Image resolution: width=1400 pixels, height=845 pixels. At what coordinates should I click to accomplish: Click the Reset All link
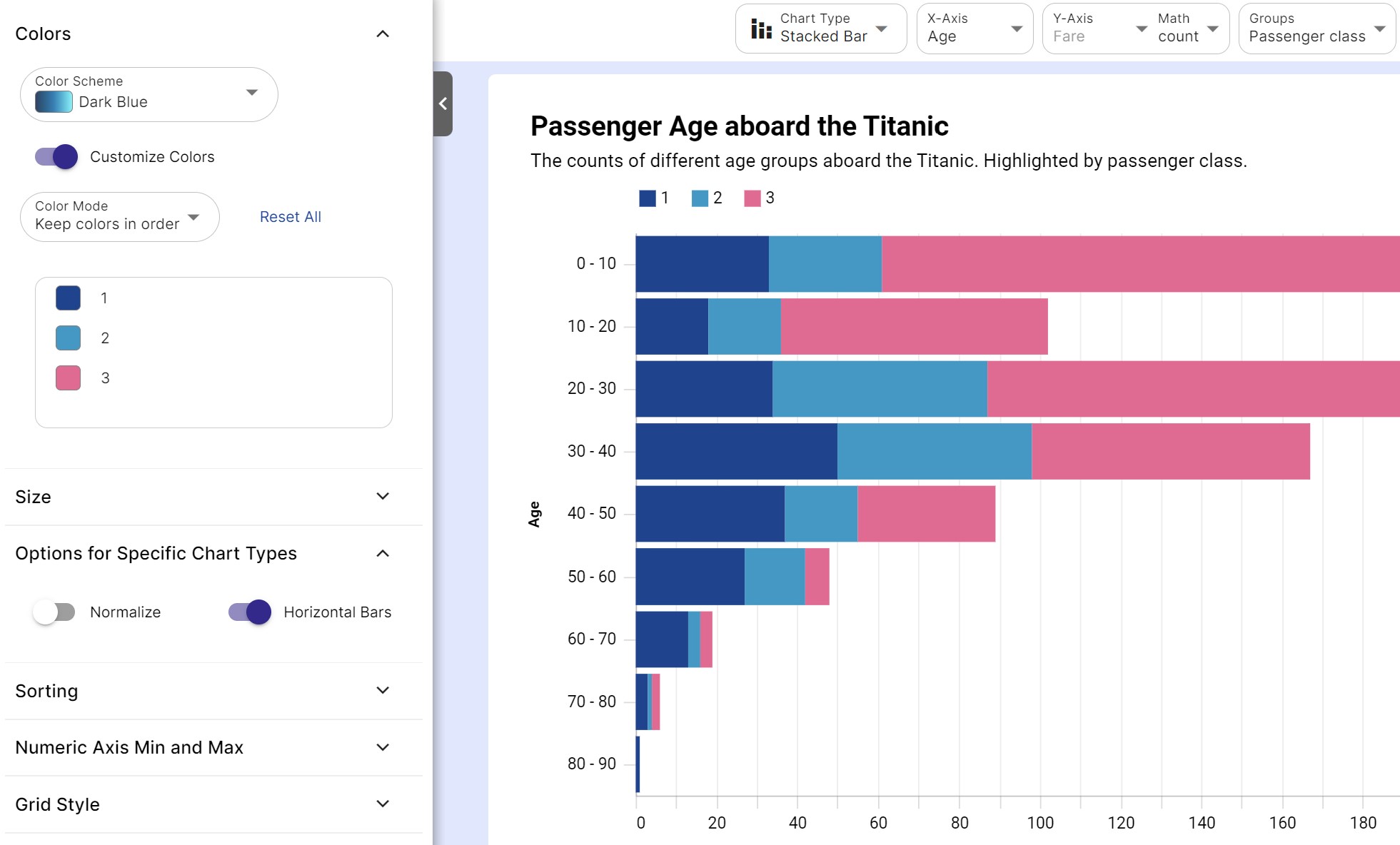(x=291, y=217)
